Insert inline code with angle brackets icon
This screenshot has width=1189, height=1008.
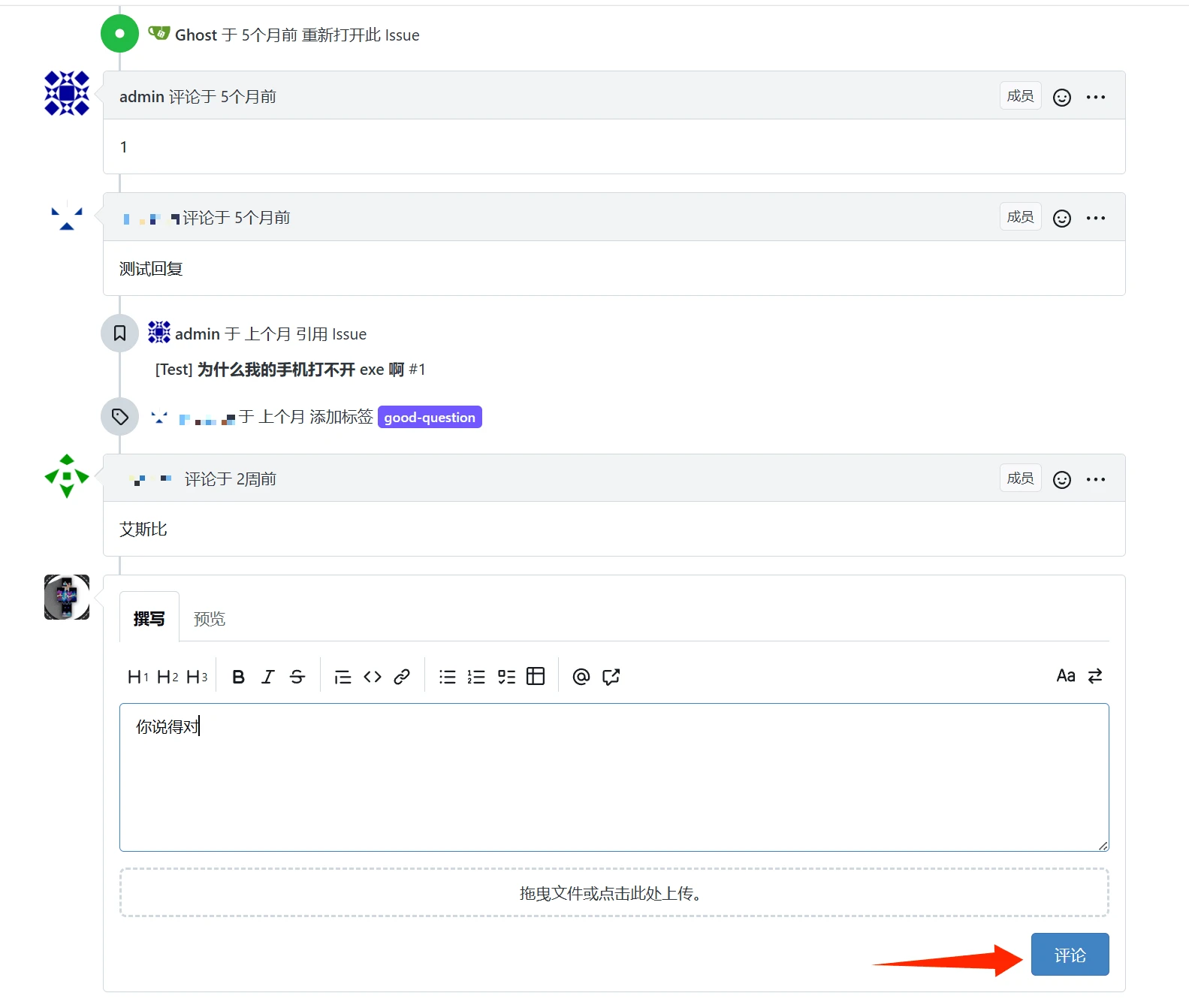click(x=373, y=677)
